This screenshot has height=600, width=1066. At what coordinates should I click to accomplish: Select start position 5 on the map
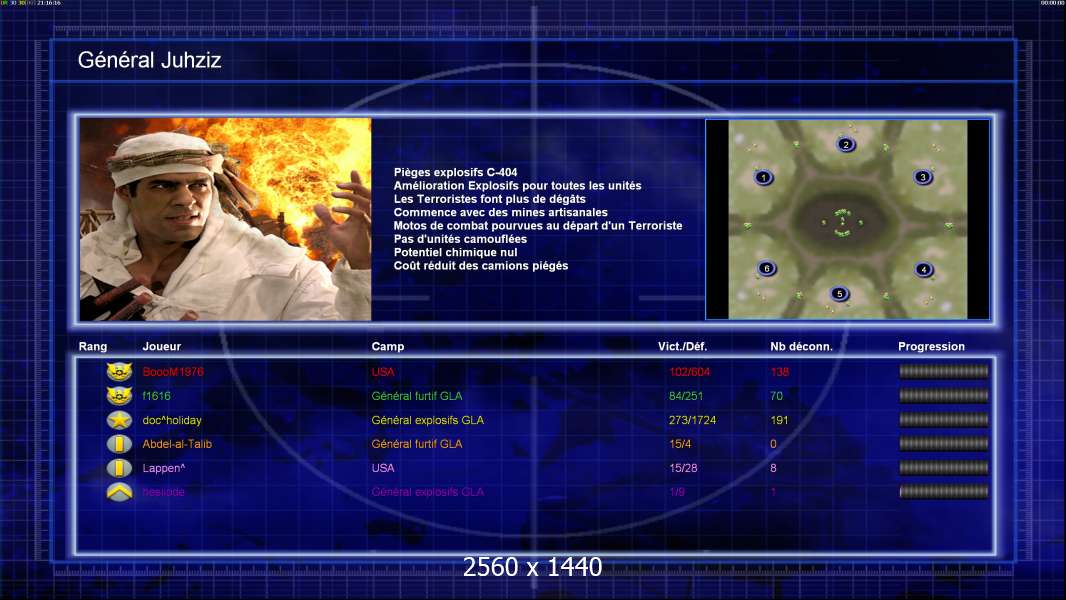840,294
